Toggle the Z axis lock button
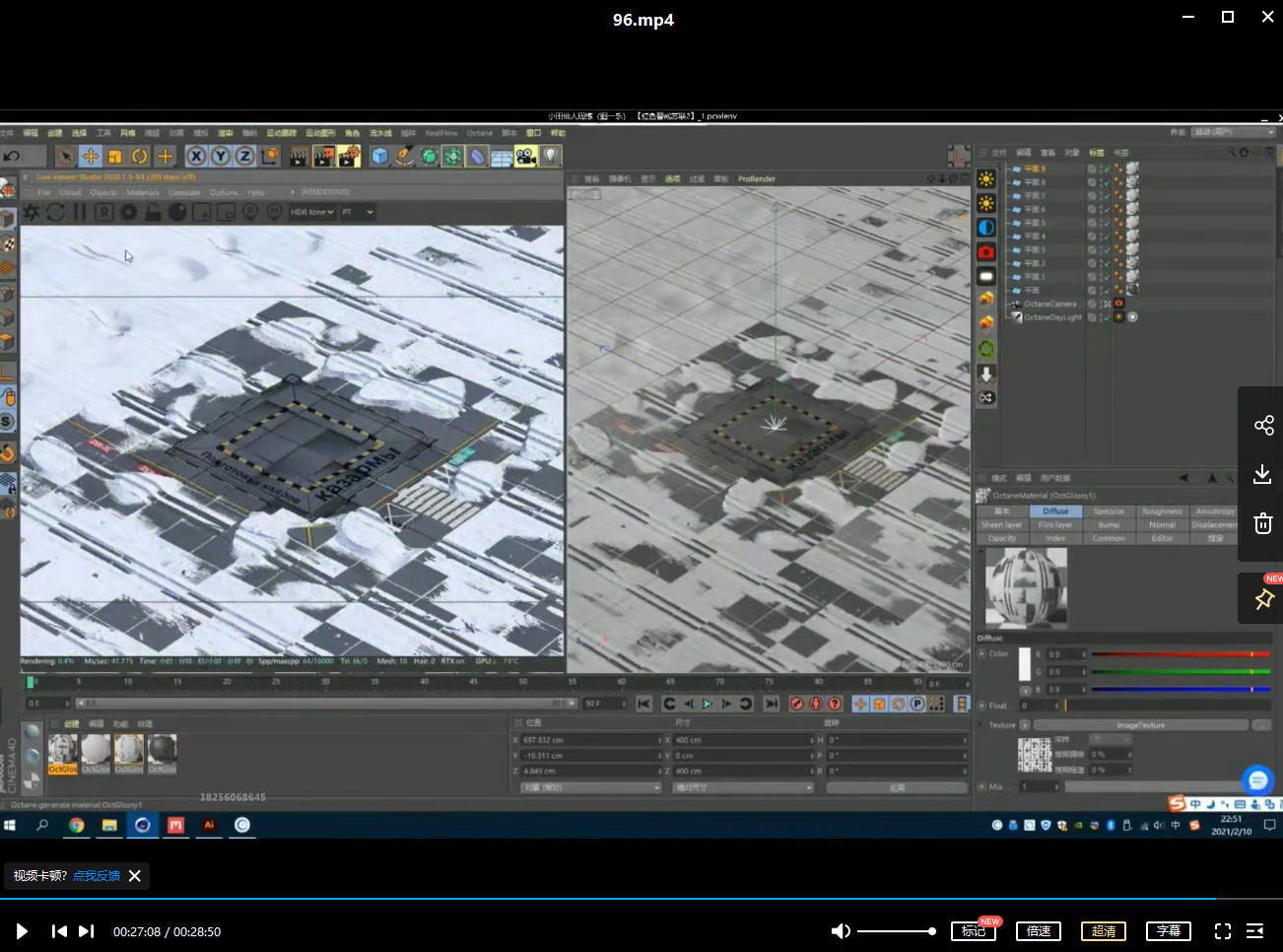Image resolution: width=1283 pixels, height=952 pixels. (244, 156)
